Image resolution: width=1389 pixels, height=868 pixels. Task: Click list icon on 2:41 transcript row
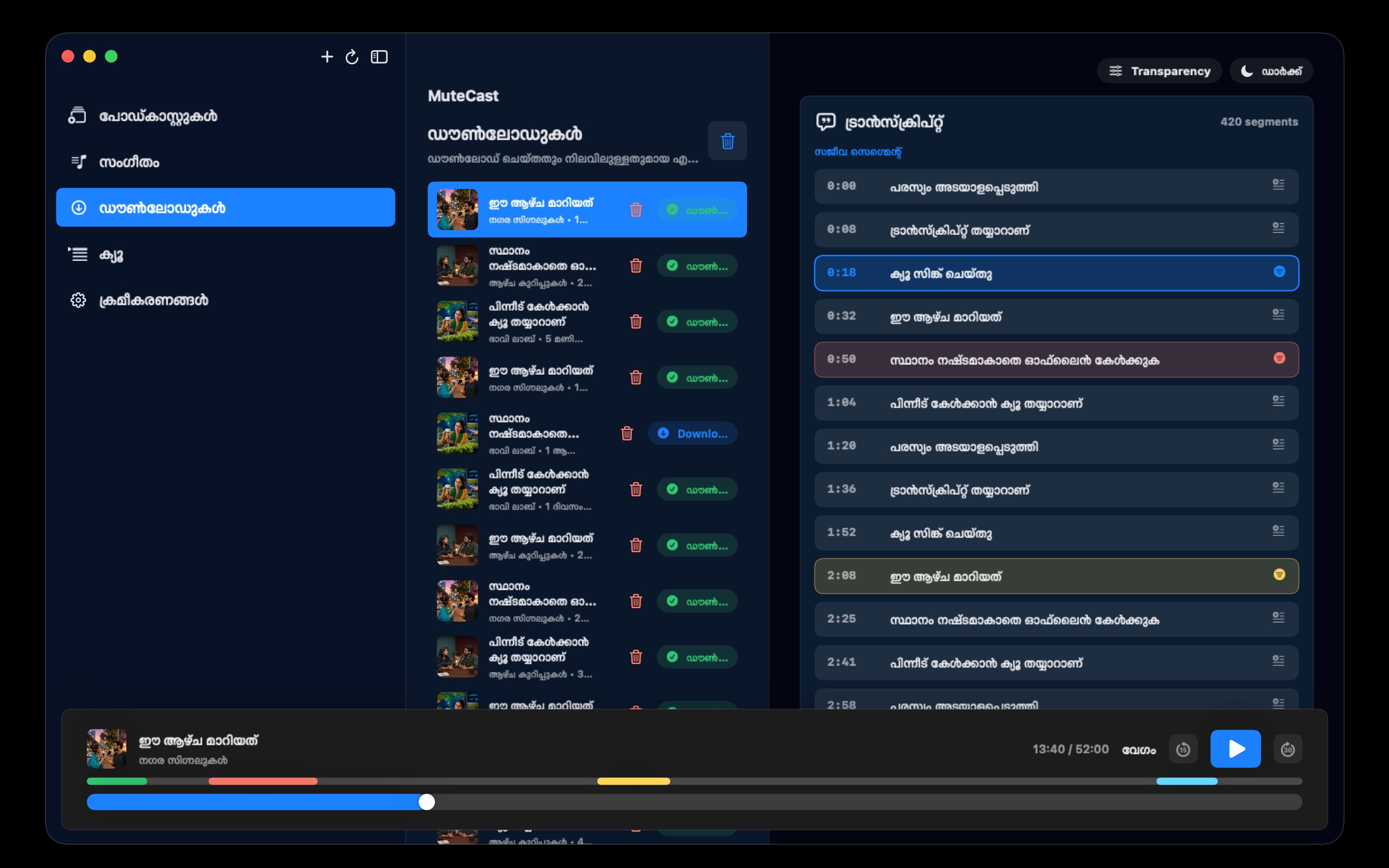pos(1278,660)
